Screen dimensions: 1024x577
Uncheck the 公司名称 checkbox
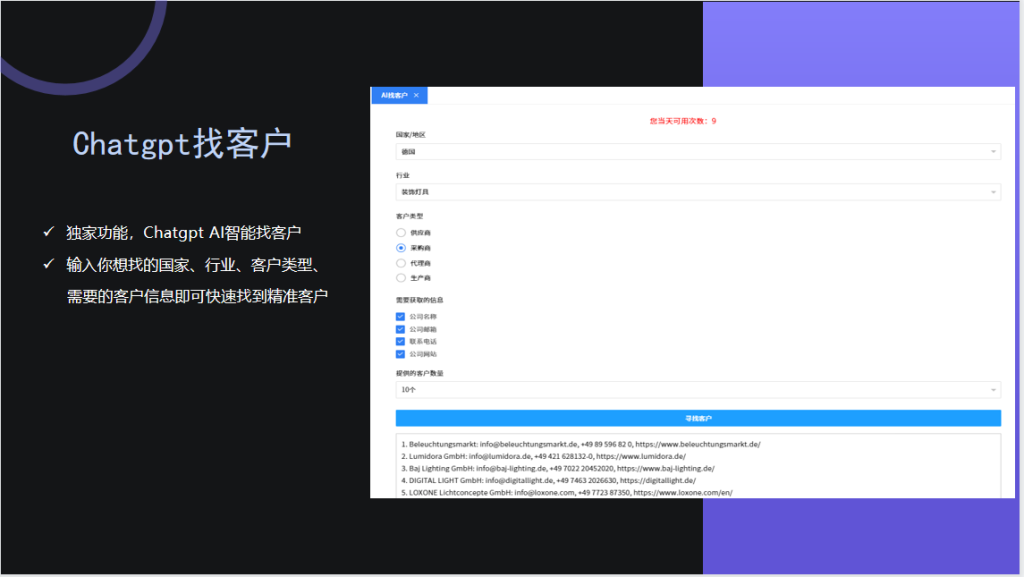pos(401,317)
